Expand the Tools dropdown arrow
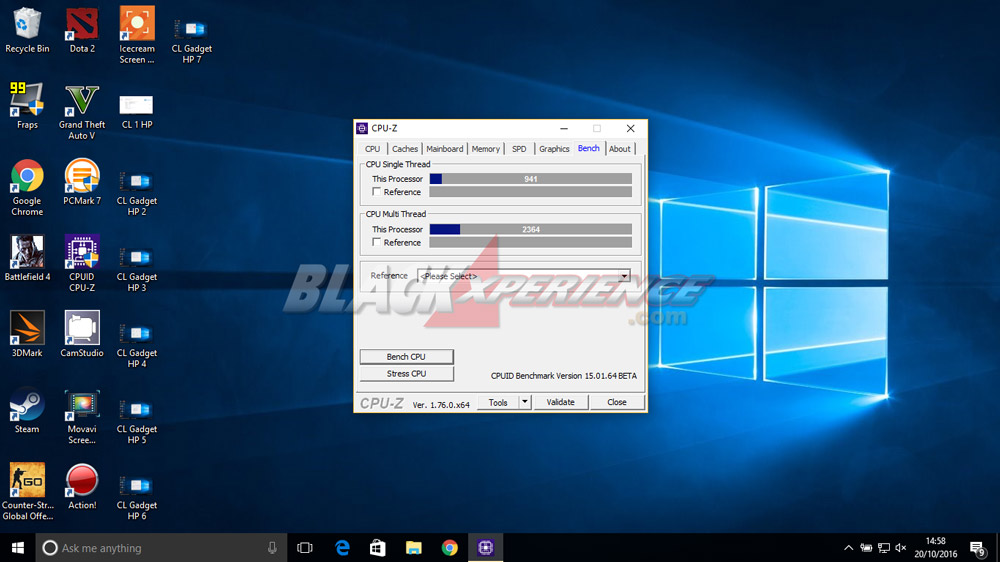1000x562 pixels. [x=524, y=402]
